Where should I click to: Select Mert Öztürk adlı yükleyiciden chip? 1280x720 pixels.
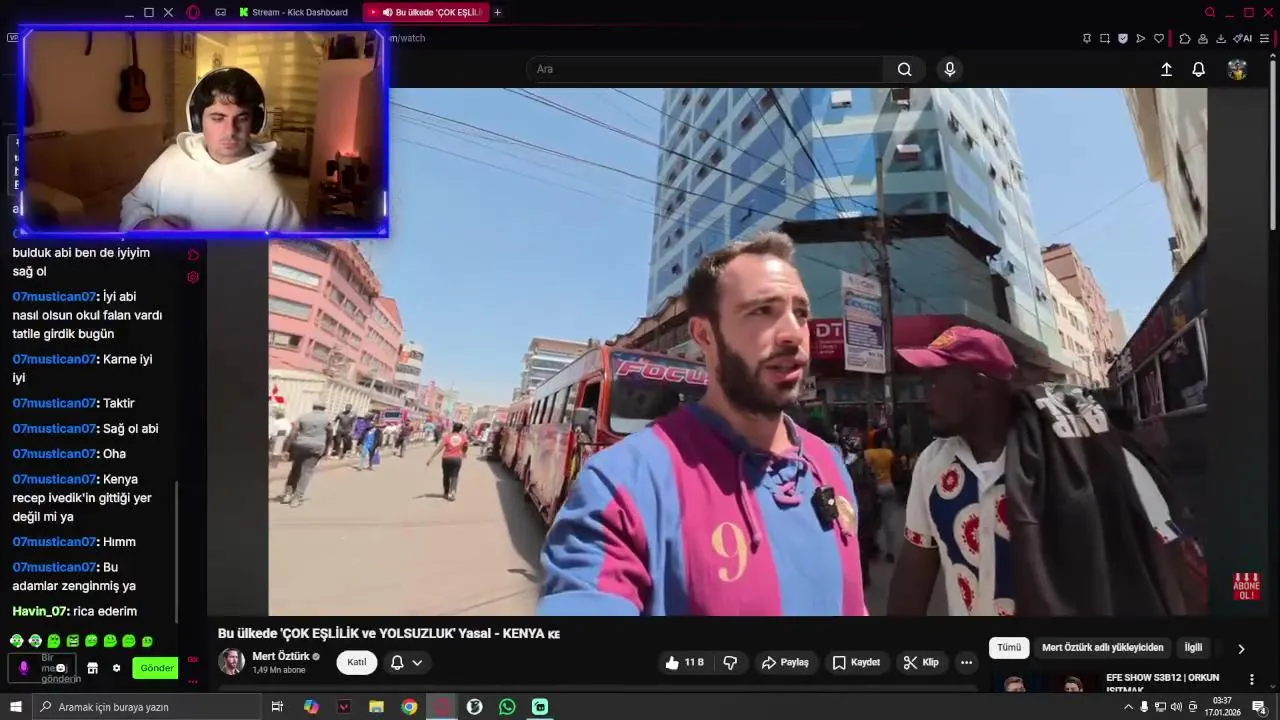(x=1103, y=647)
